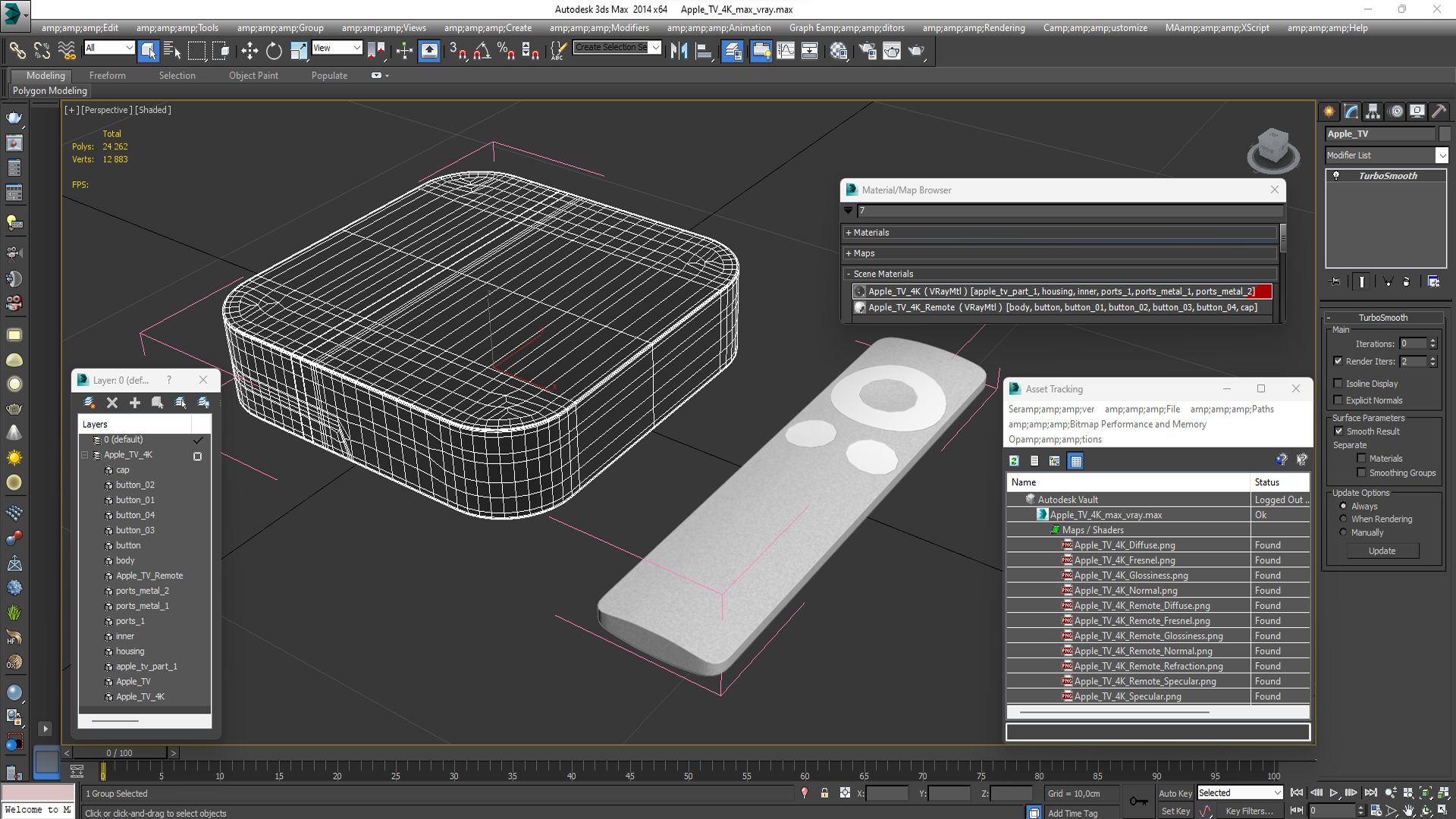
Task: Click the Polygon Modeling panel label
Action: [50, 91]
